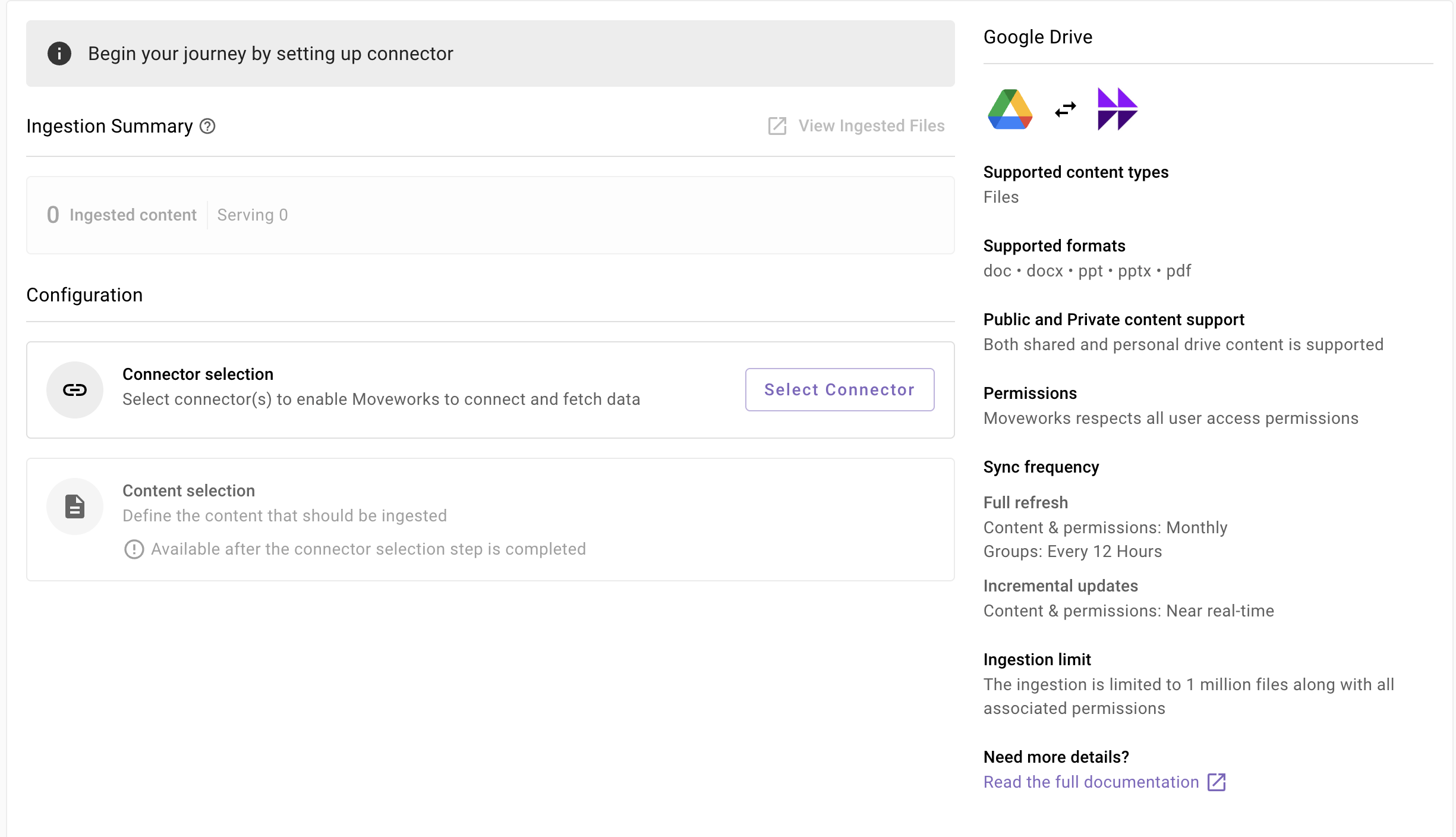This screenshot has width=1456, height=837.
Task: Click the Configuration section heading
Action: 84,295
